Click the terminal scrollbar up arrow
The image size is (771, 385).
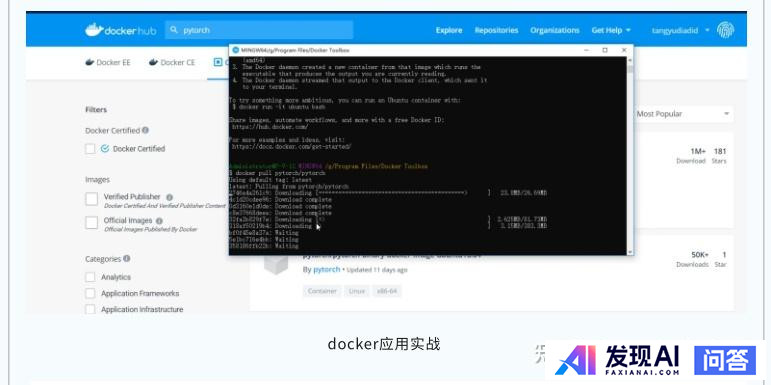click(x=630, y=60)
